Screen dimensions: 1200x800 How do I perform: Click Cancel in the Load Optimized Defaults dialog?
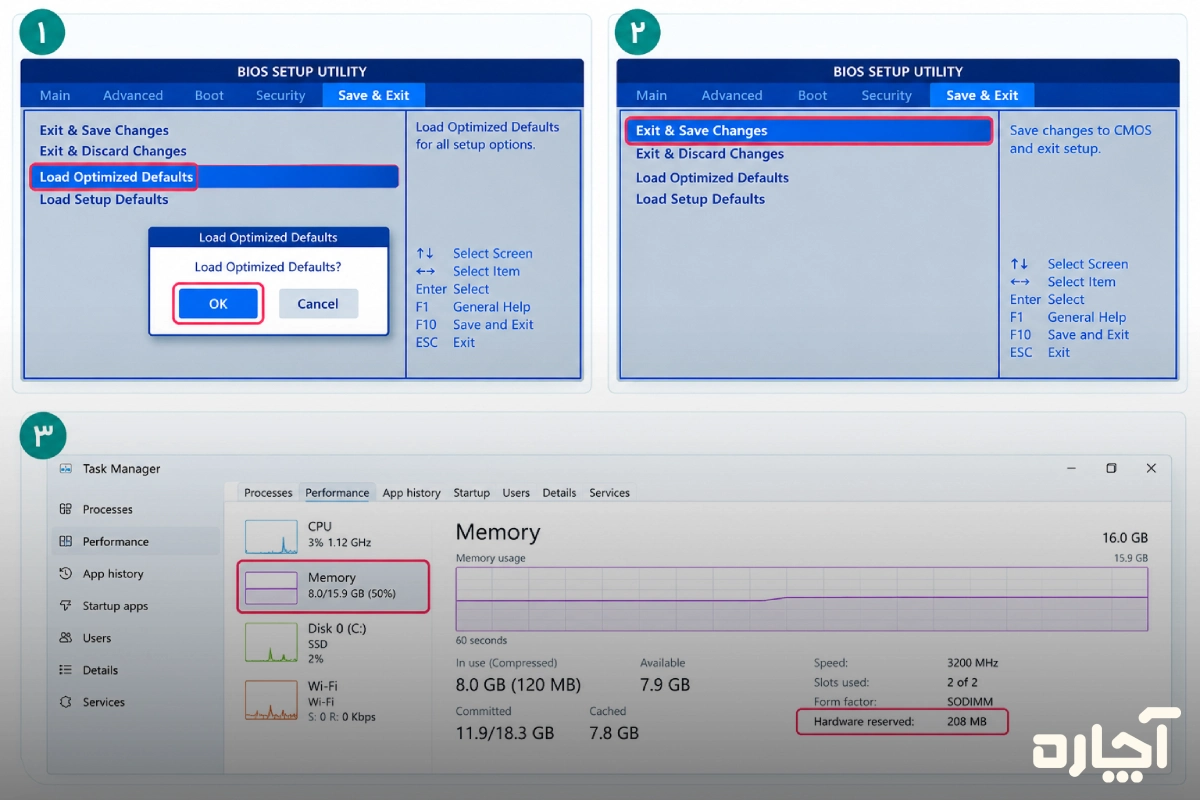point(318,304)
